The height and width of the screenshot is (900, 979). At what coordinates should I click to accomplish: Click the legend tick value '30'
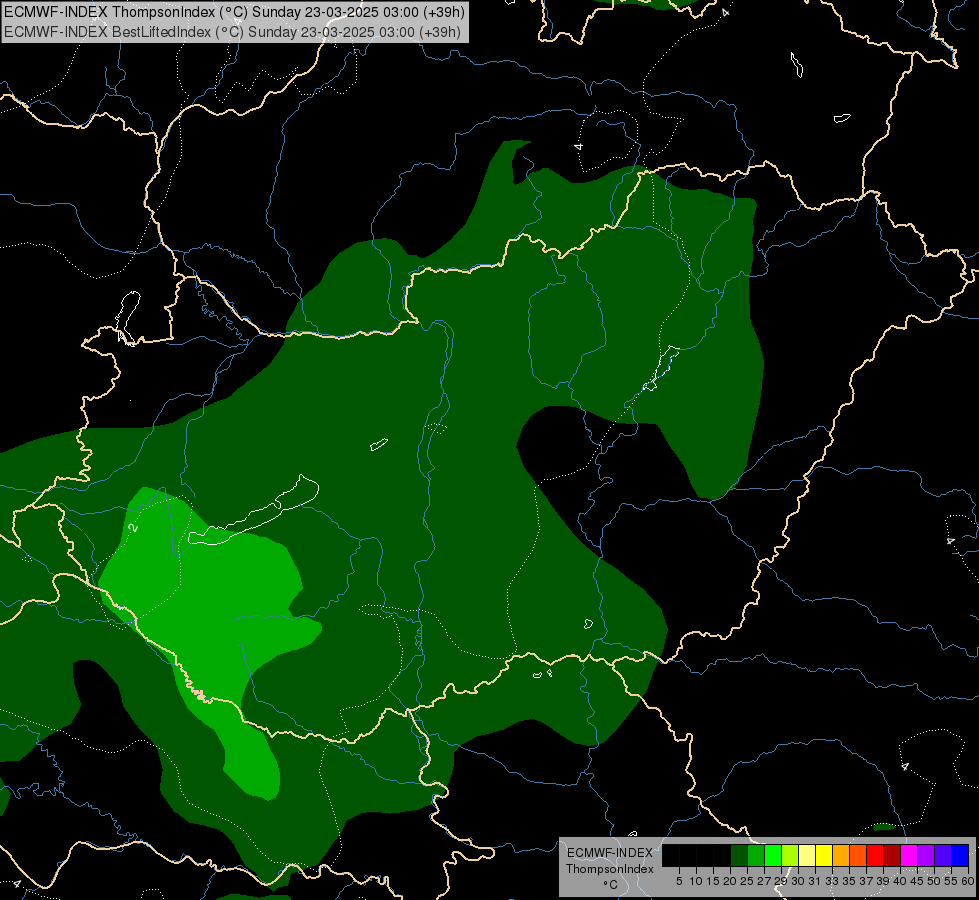pos(798,881)
